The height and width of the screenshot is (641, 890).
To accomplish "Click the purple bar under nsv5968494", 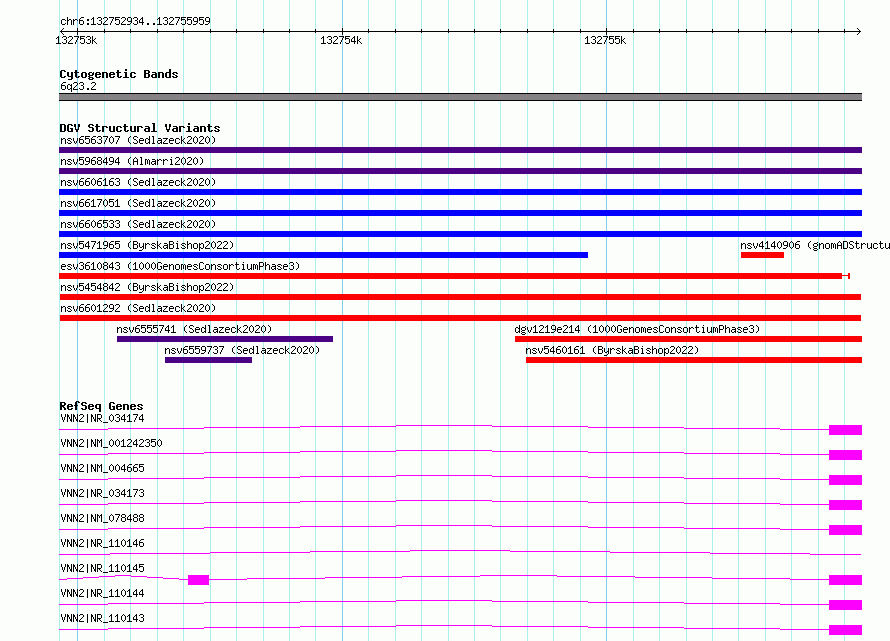I will [460, 171].
